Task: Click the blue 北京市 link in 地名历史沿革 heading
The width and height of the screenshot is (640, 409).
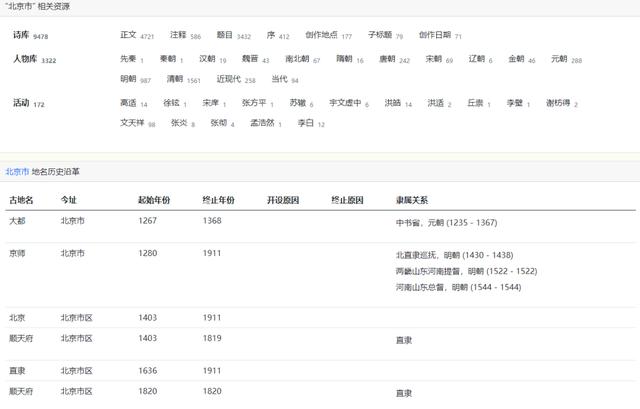Action: click(x=17, y=171)
